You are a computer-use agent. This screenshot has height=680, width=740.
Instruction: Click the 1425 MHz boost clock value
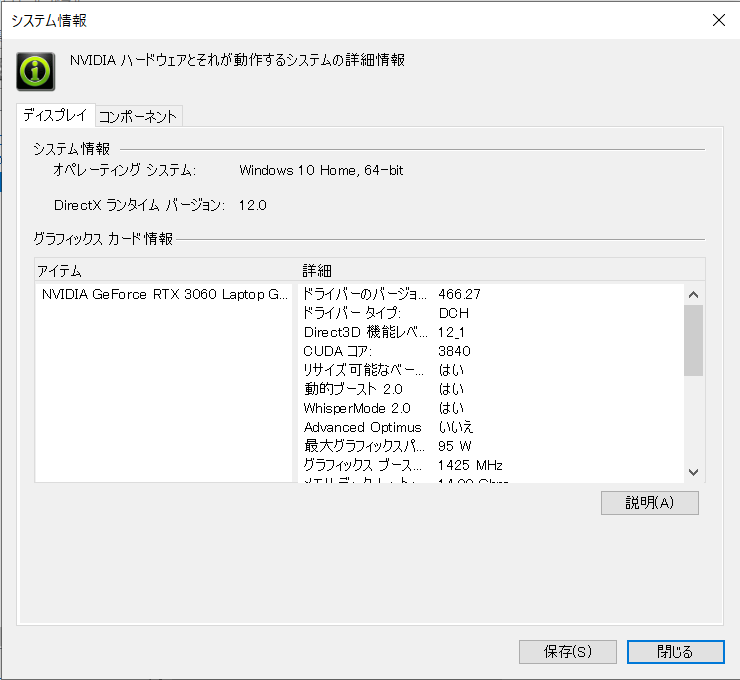tap(470, 465)
